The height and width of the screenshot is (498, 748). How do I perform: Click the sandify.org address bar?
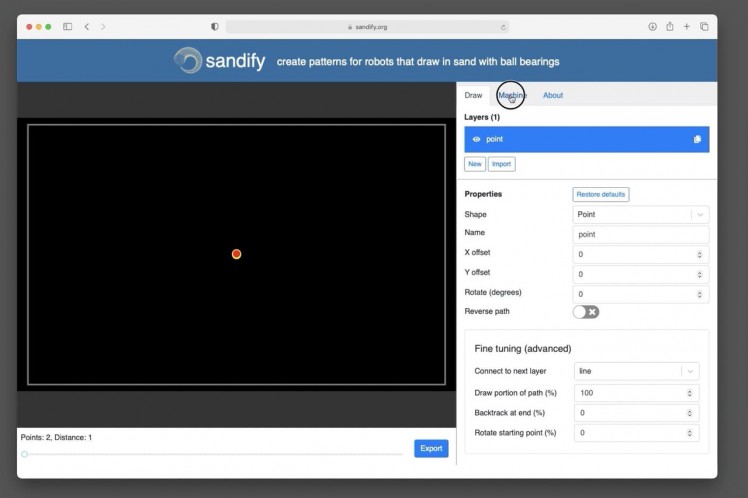367,27
